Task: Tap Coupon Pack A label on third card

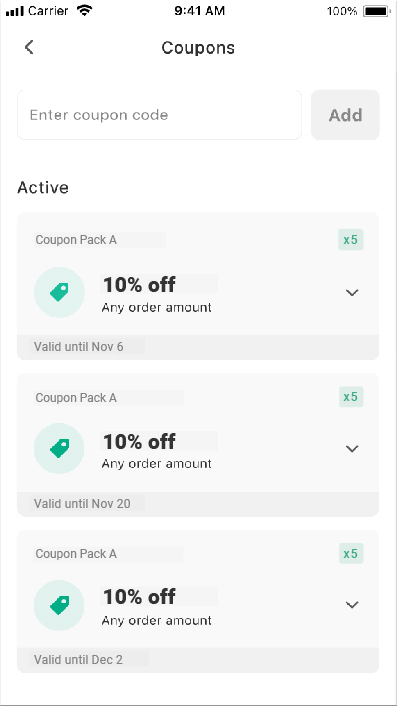Action: coord(76,554)
